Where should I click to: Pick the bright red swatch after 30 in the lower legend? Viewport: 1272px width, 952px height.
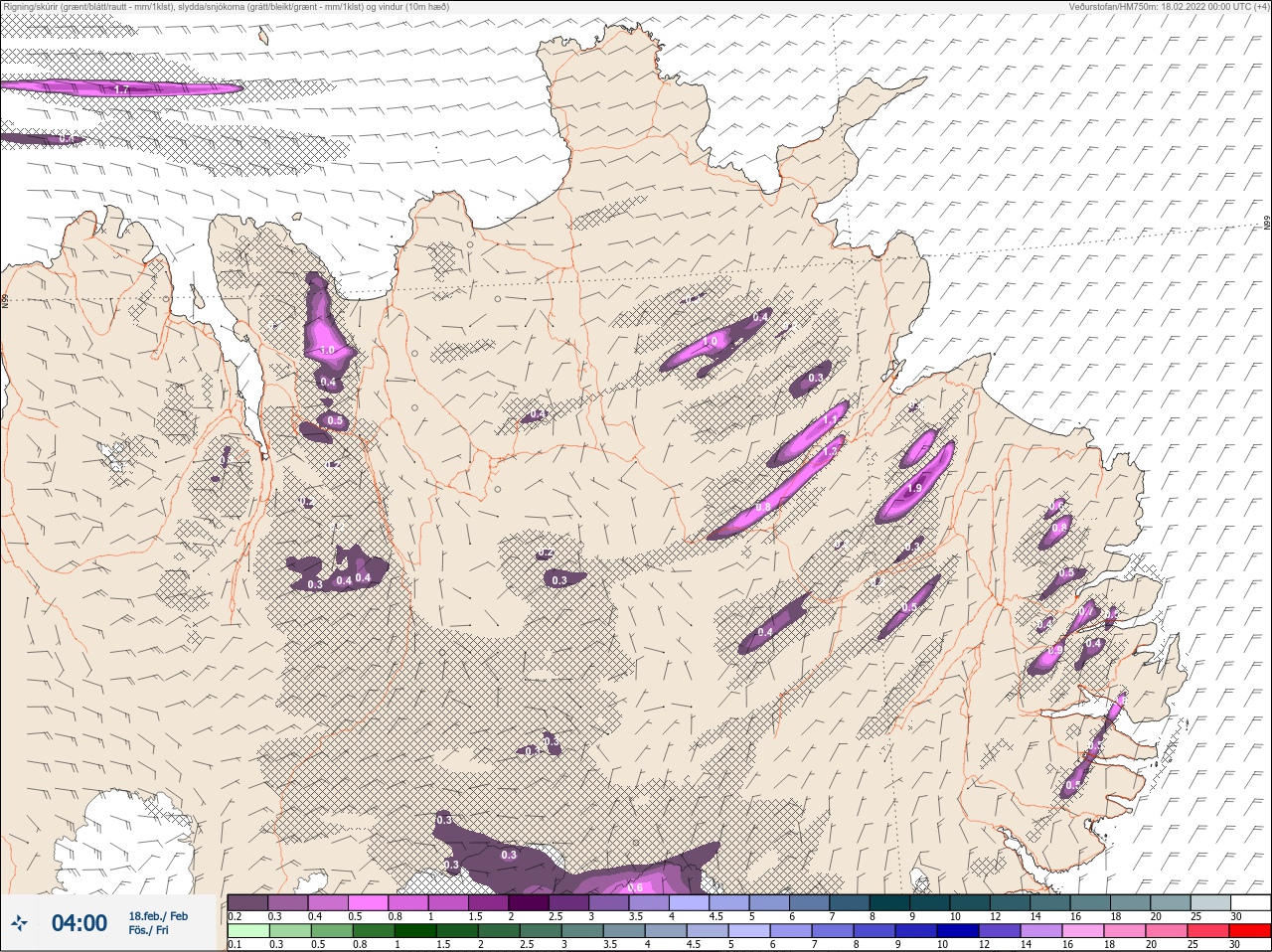pyautogui.click(x=1250, y=931)
